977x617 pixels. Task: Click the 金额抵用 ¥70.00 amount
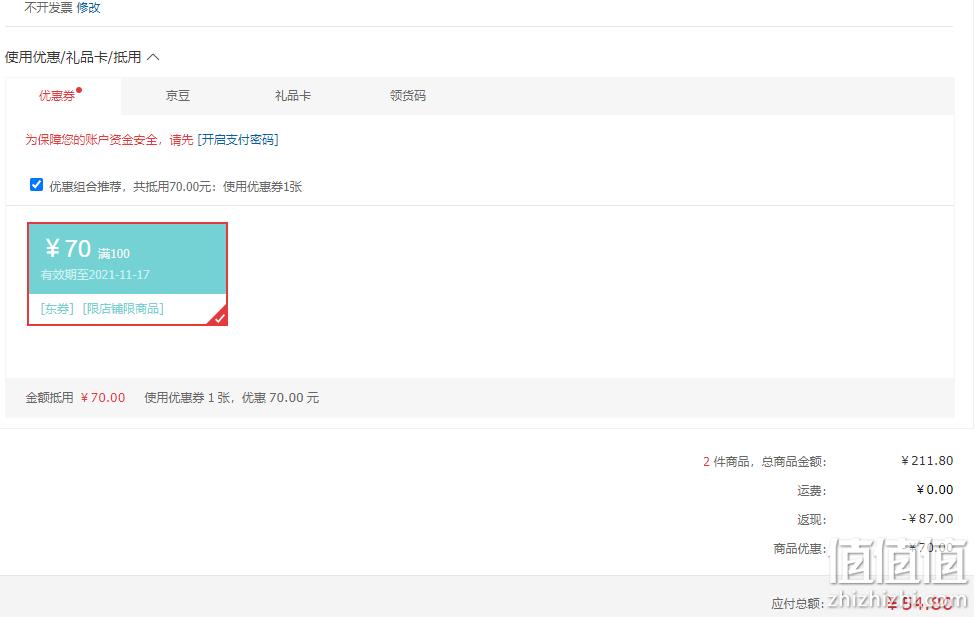[x=103, y=398]
